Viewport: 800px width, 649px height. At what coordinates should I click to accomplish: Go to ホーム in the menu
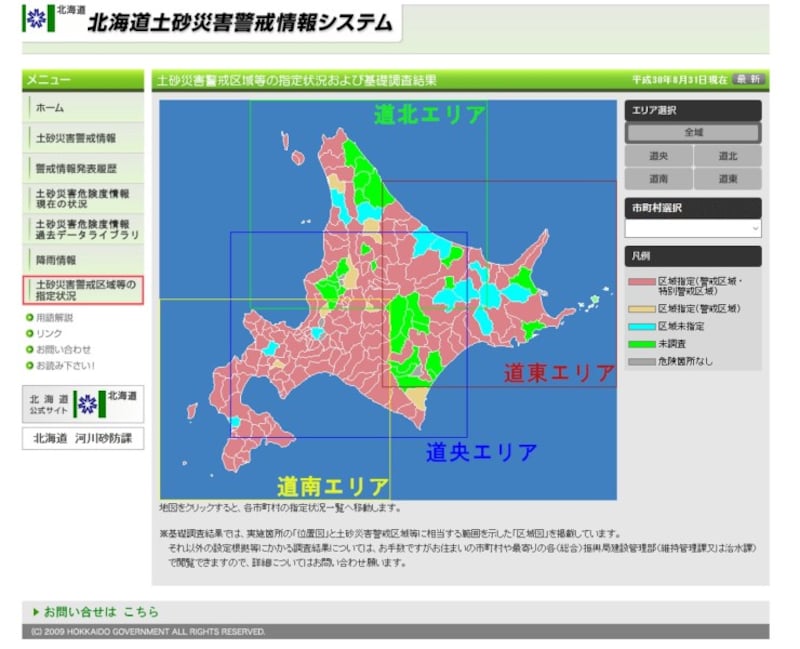click(x=84, y=108)
